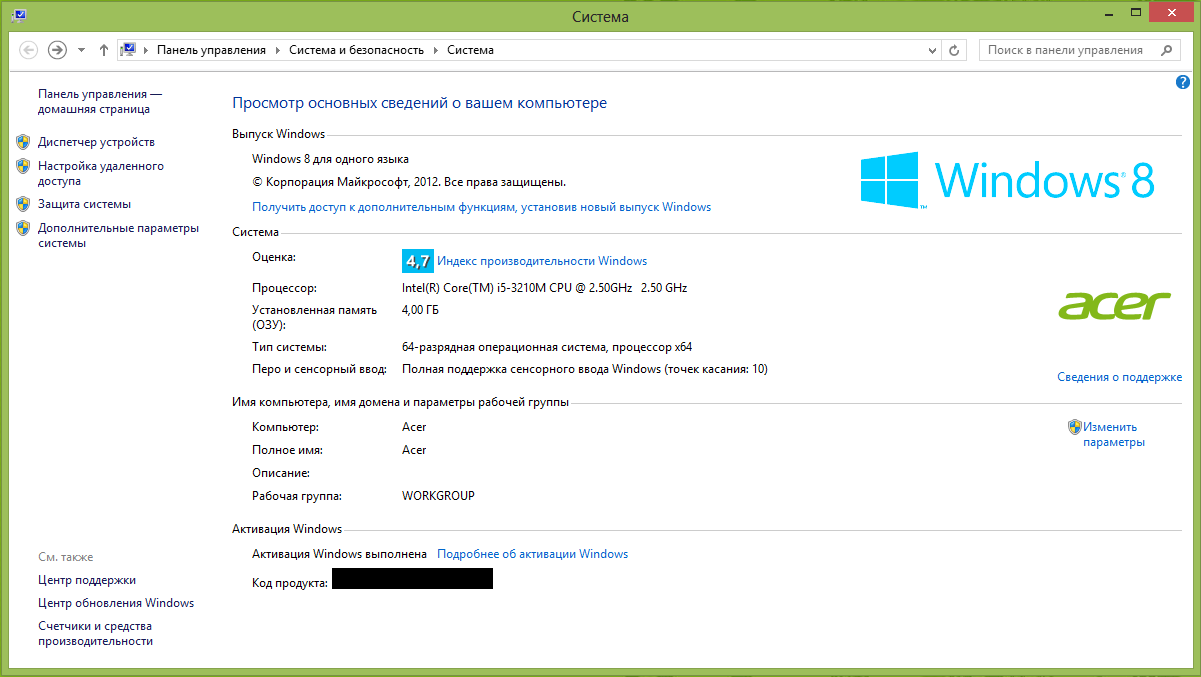Expand the address bar history dropdown

(x=930, y=50)
